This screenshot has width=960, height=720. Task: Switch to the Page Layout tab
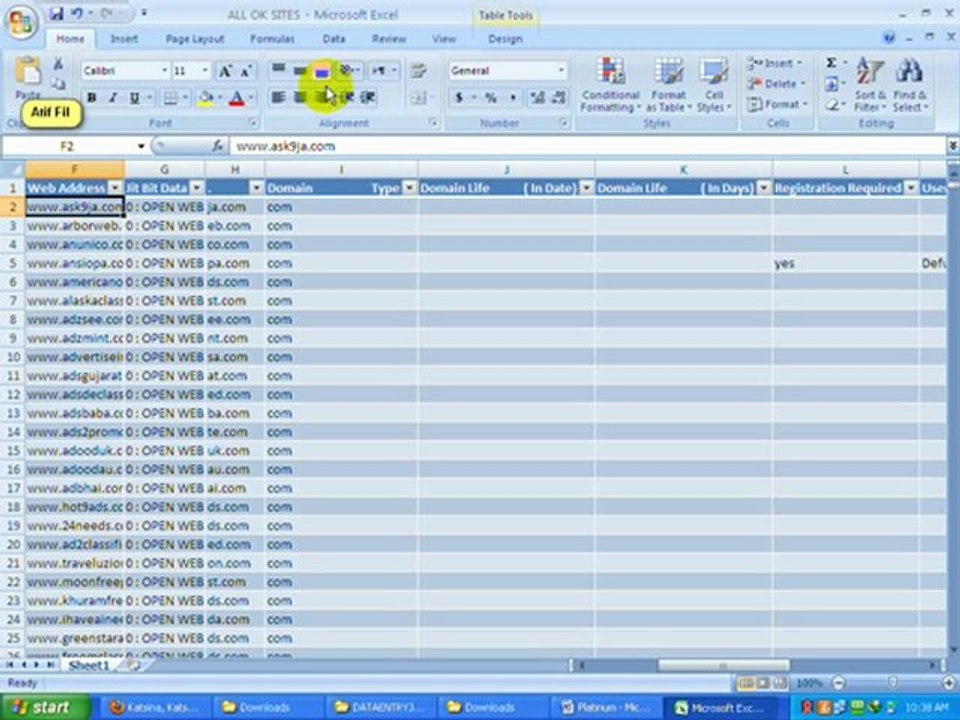tap(195, 39)
